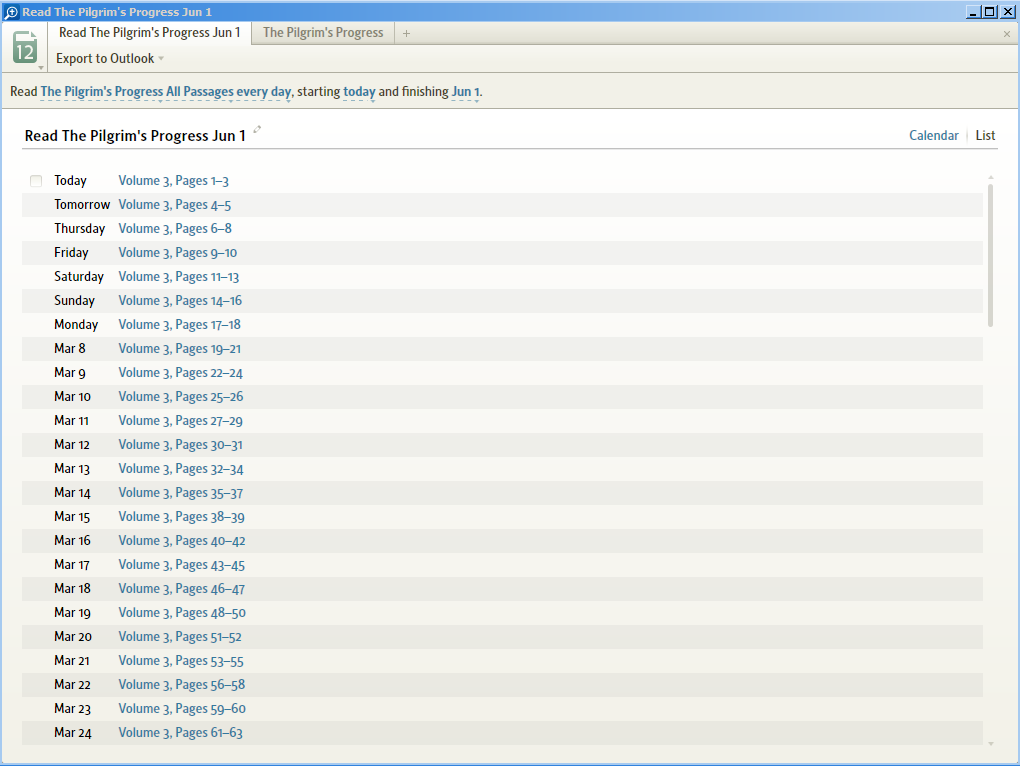Open the Export to Outlook dropdown
This screenshot has height=766, width=1020.
[x=110, y=59]
